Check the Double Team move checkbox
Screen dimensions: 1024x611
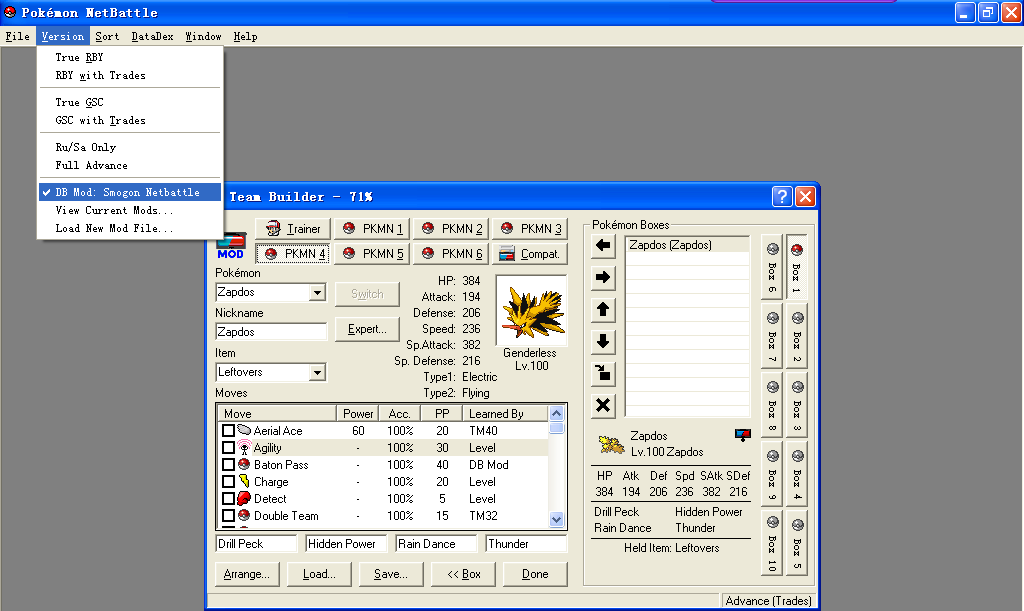click(228, 516)
